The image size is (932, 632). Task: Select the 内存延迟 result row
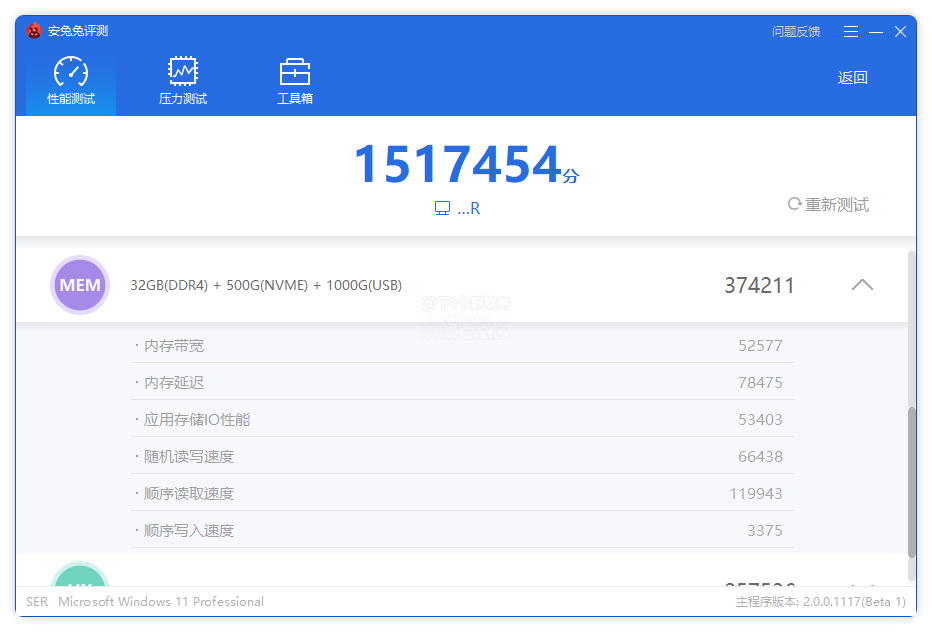462,383
